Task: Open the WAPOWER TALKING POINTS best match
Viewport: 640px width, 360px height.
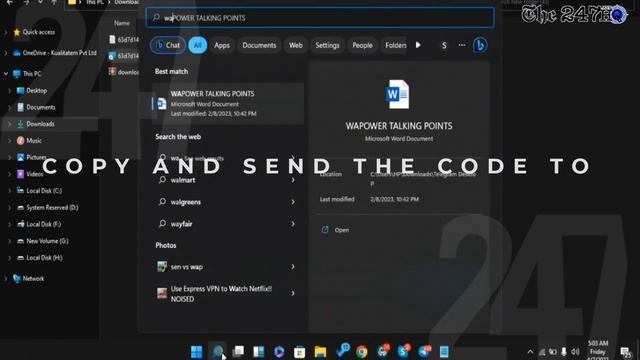Action: tap(227, 104)
